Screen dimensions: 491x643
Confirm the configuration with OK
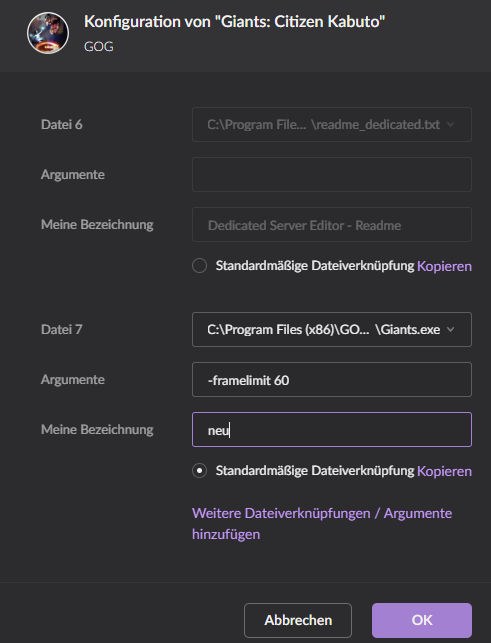(422, 620)
